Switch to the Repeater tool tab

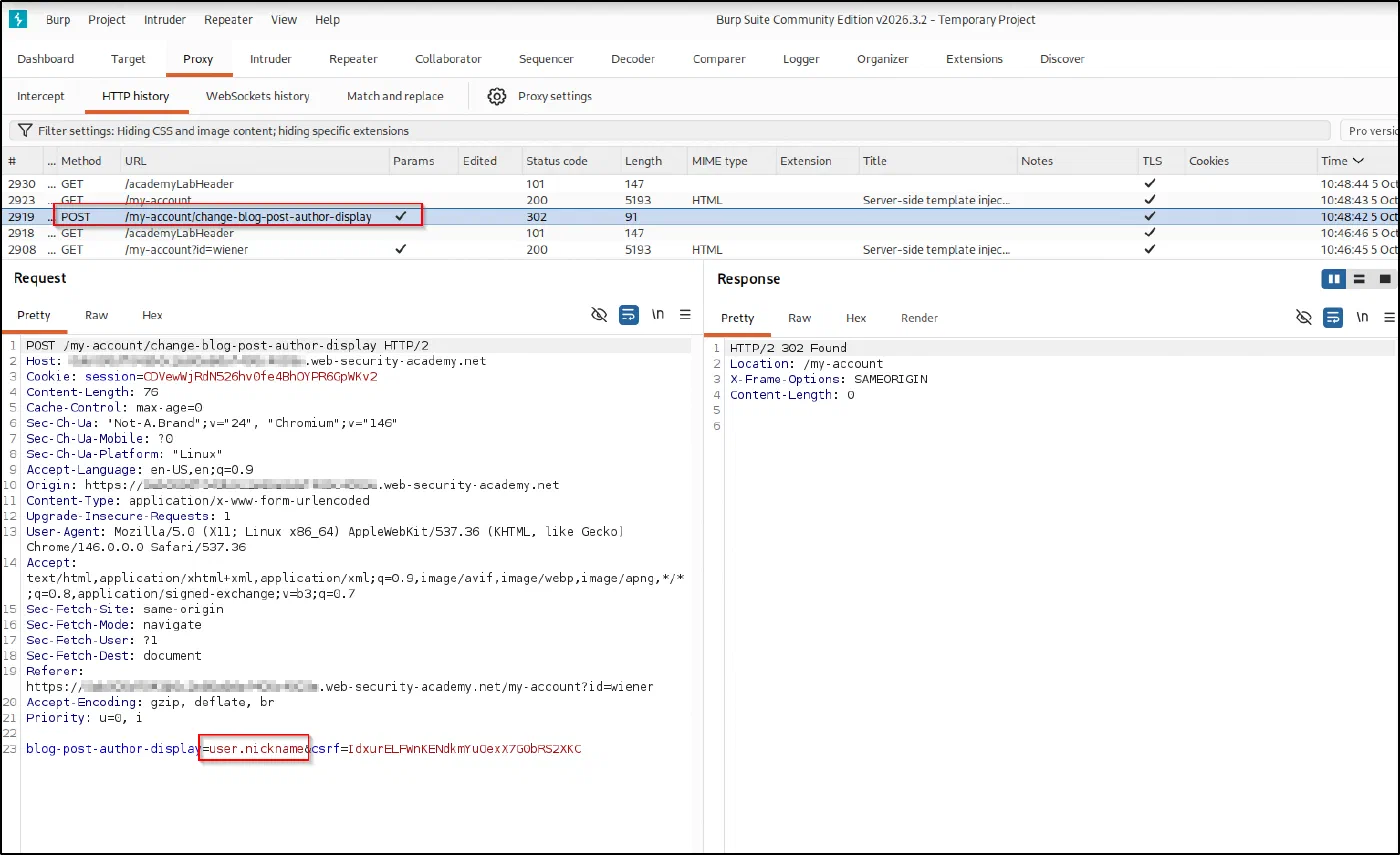coord(354,59)
